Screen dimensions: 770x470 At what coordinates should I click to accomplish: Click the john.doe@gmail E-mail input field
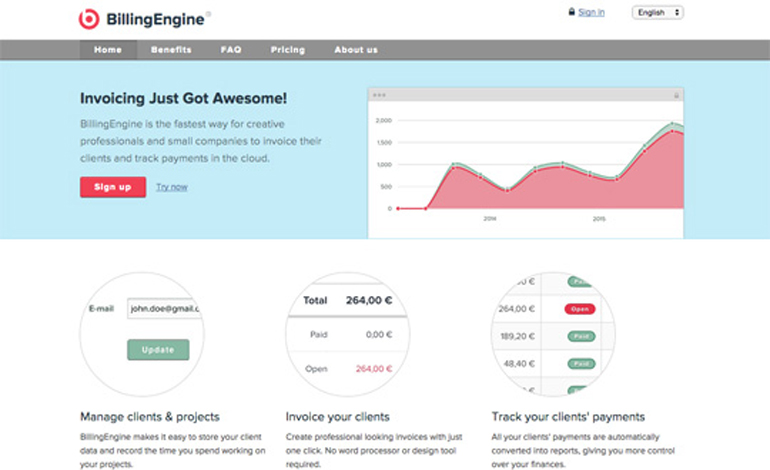164,308
